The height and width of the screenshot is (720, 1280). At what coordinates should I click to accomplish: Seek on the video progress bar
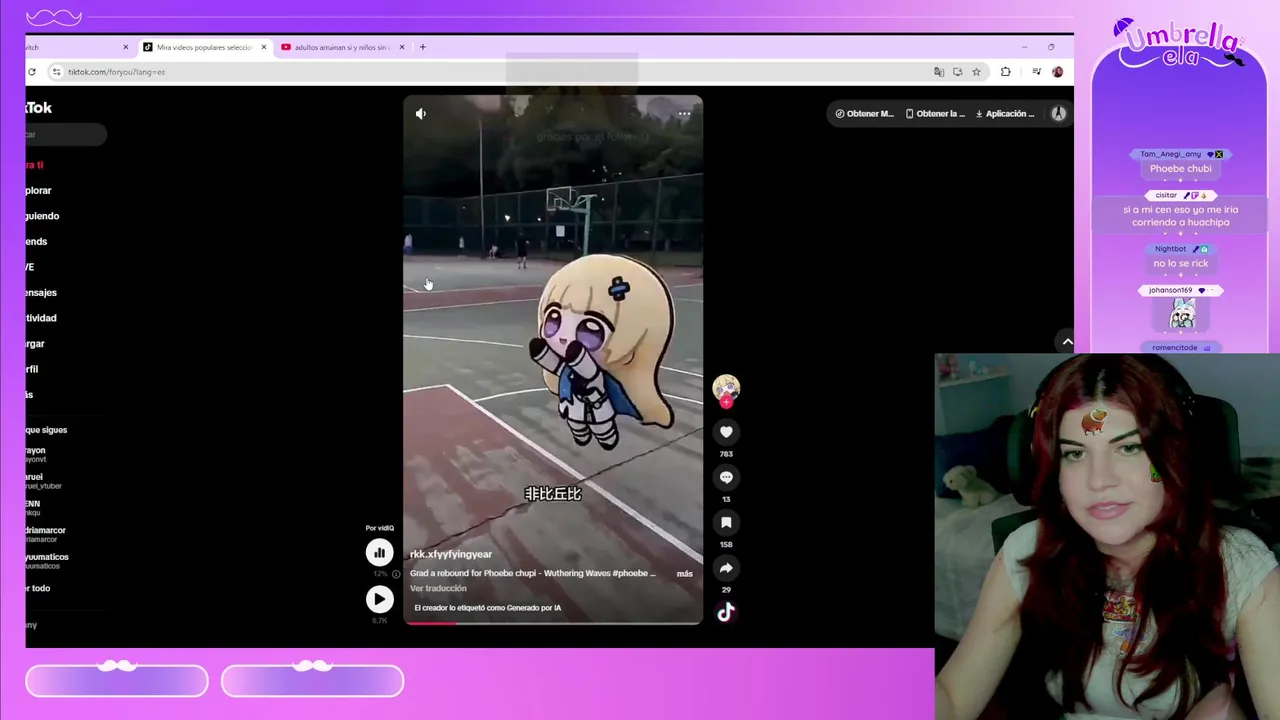point(553,623)
